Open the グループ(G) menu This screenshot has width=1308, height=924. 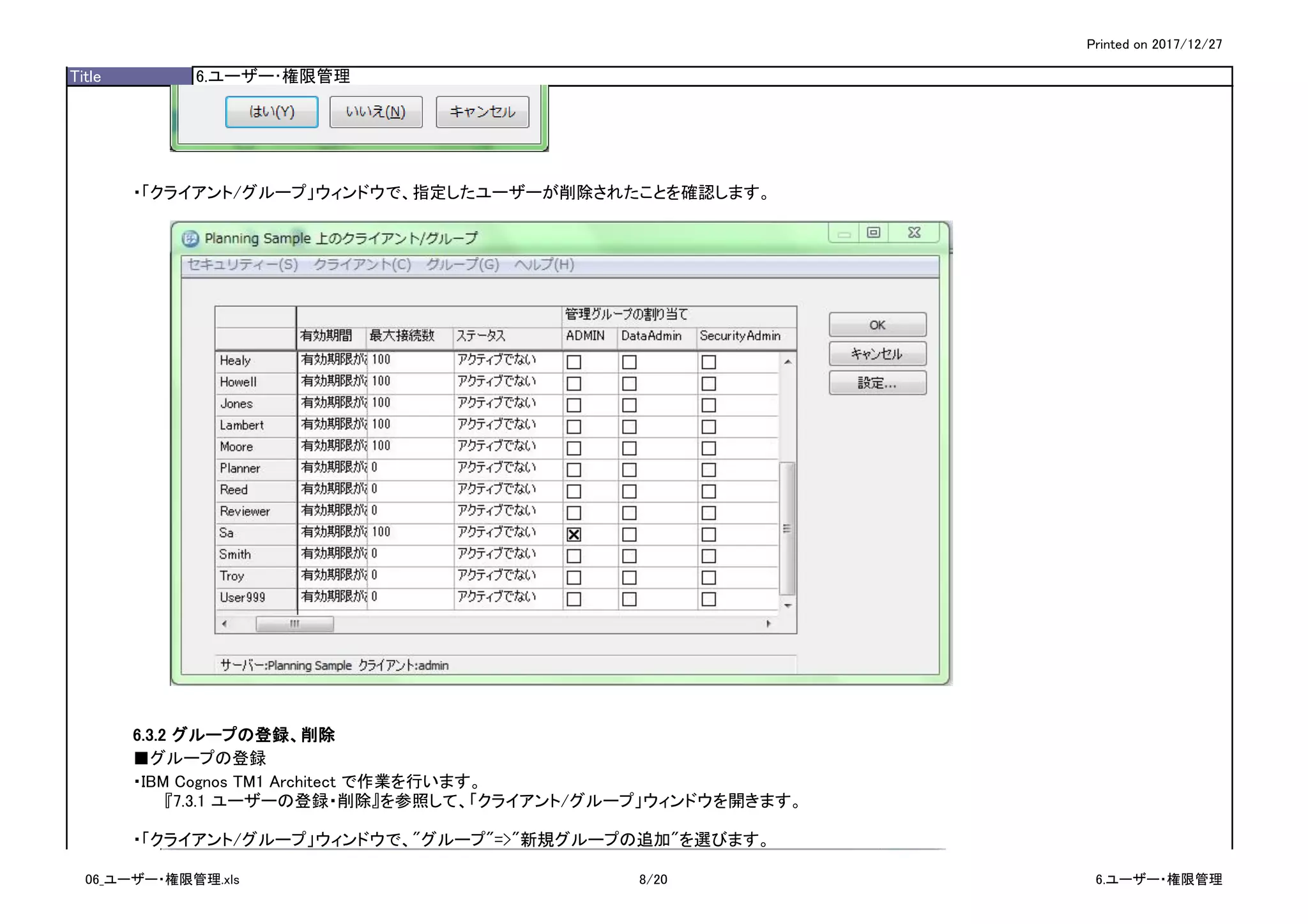click(462, 264)
